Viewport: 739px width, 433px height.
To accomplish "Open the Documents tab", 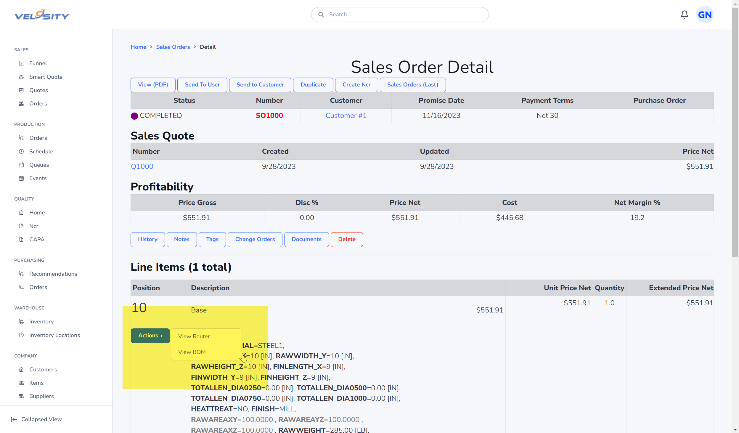I will tap(306, 239).
